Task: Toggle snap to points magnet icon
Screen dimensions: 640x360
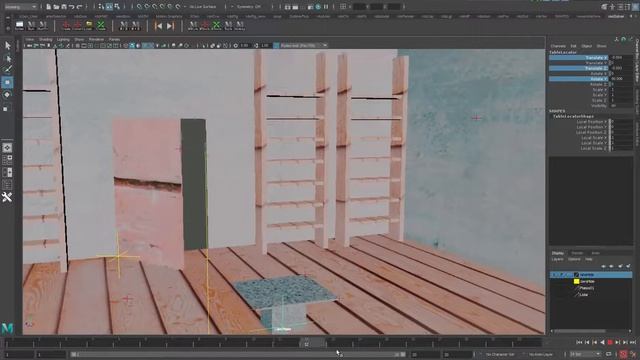Action: coord(155,7)
